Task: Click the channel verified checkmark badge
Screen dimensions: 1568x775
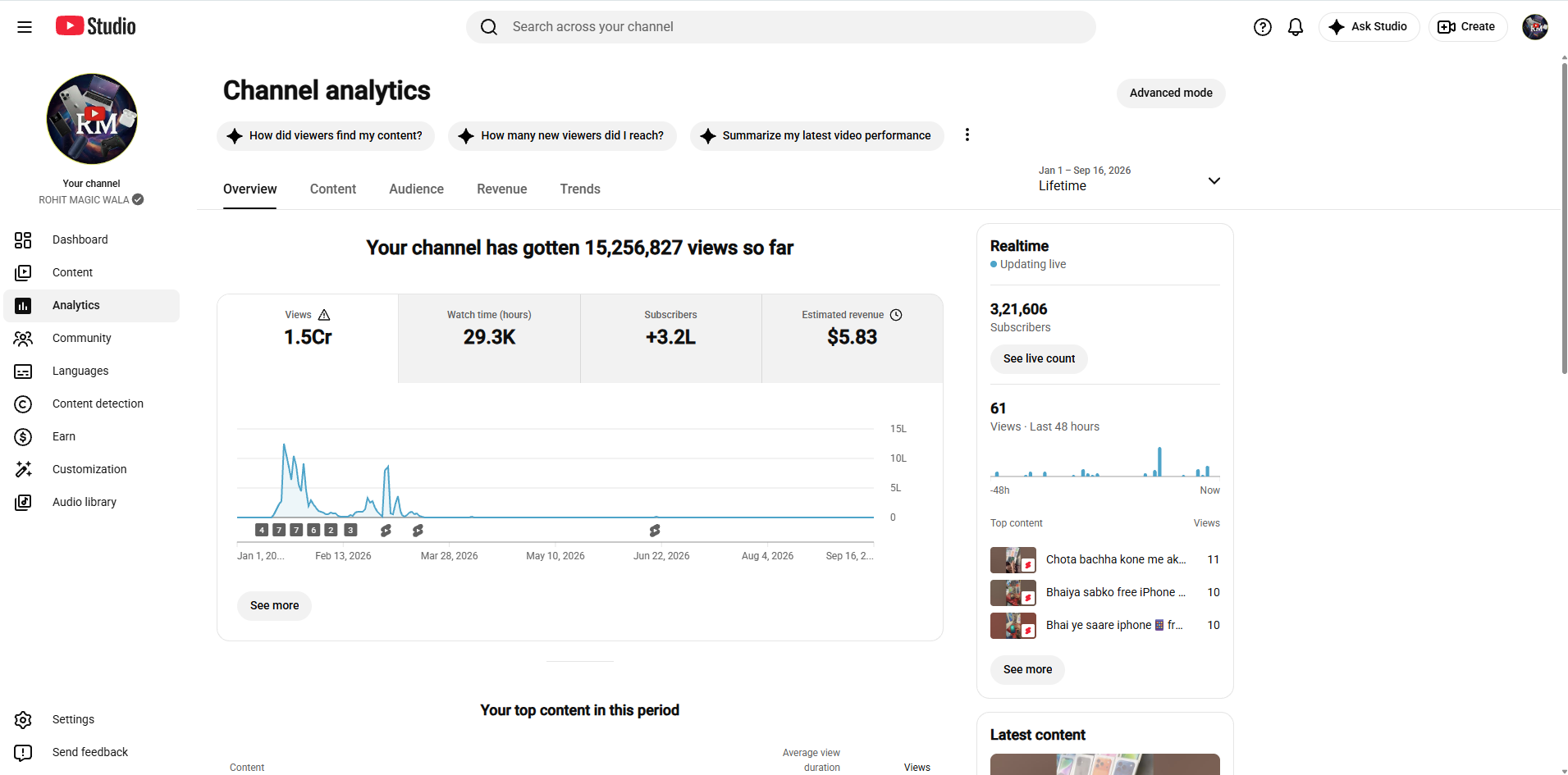Action: [138, 199]
